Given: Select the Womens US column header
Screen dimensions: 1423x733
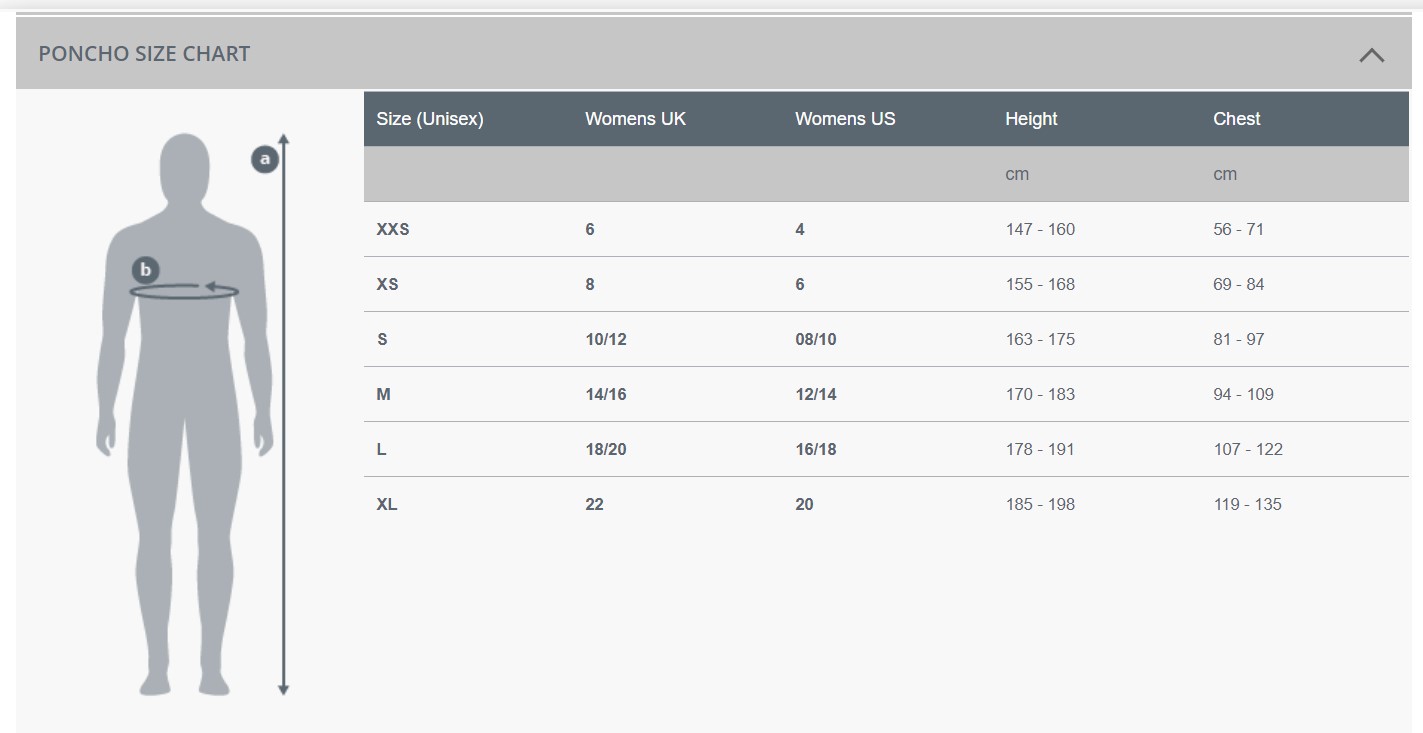Looking at the screenshot, I should click(x=845, y=119).
